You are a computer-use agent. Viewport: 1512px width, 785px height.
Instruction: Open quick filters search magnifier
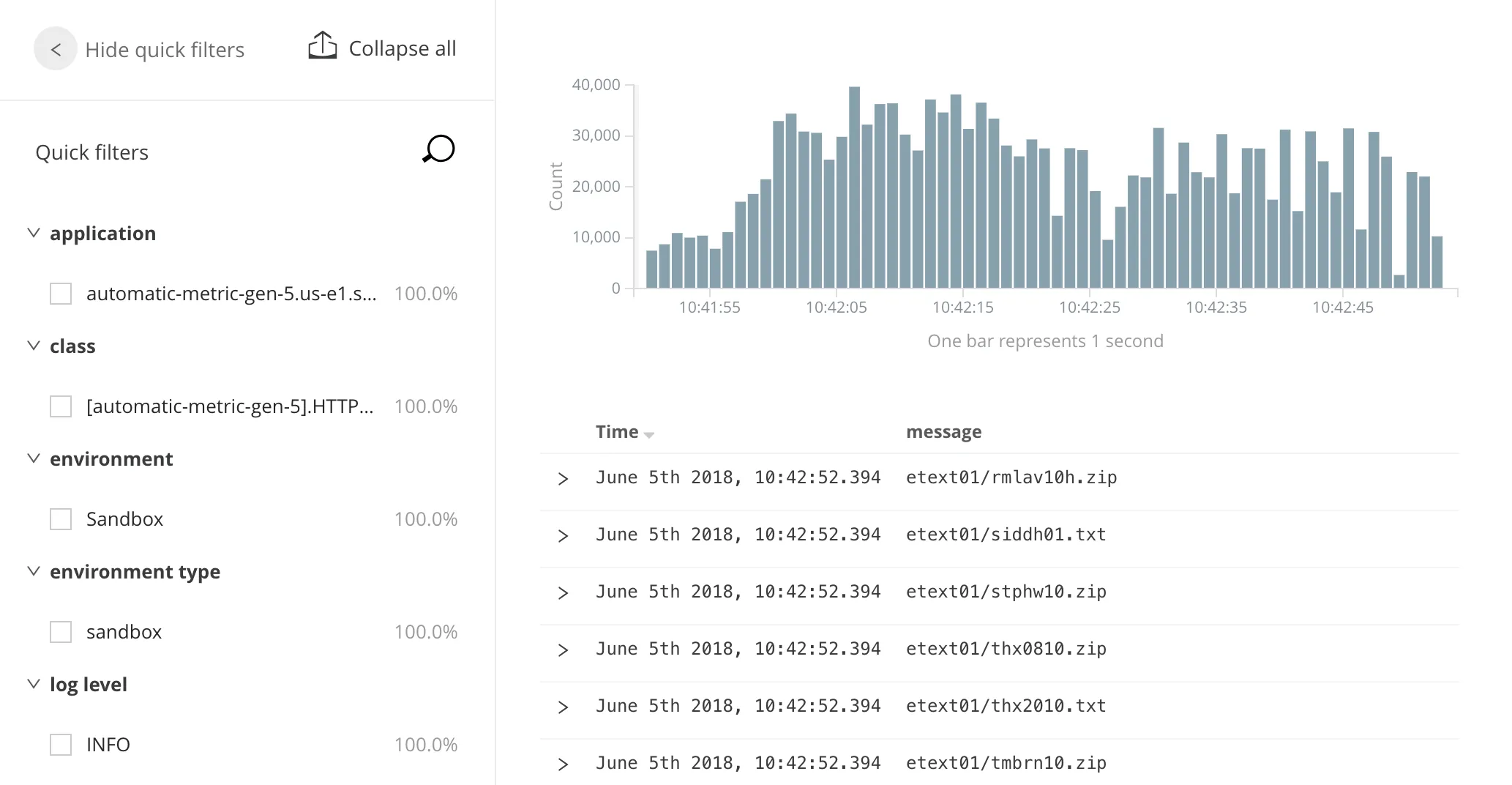click(x=439, y=149)
